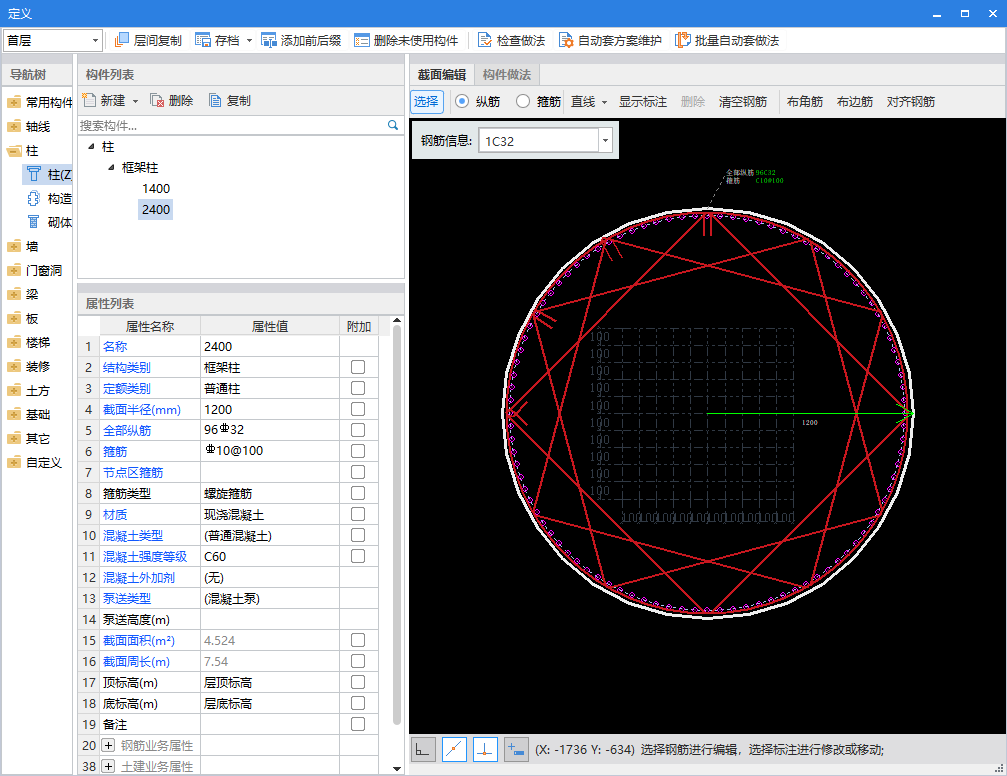Expand the 土建业务属性 group
The height and width of the screenshot is (776, 1007).
click(109, 766)
